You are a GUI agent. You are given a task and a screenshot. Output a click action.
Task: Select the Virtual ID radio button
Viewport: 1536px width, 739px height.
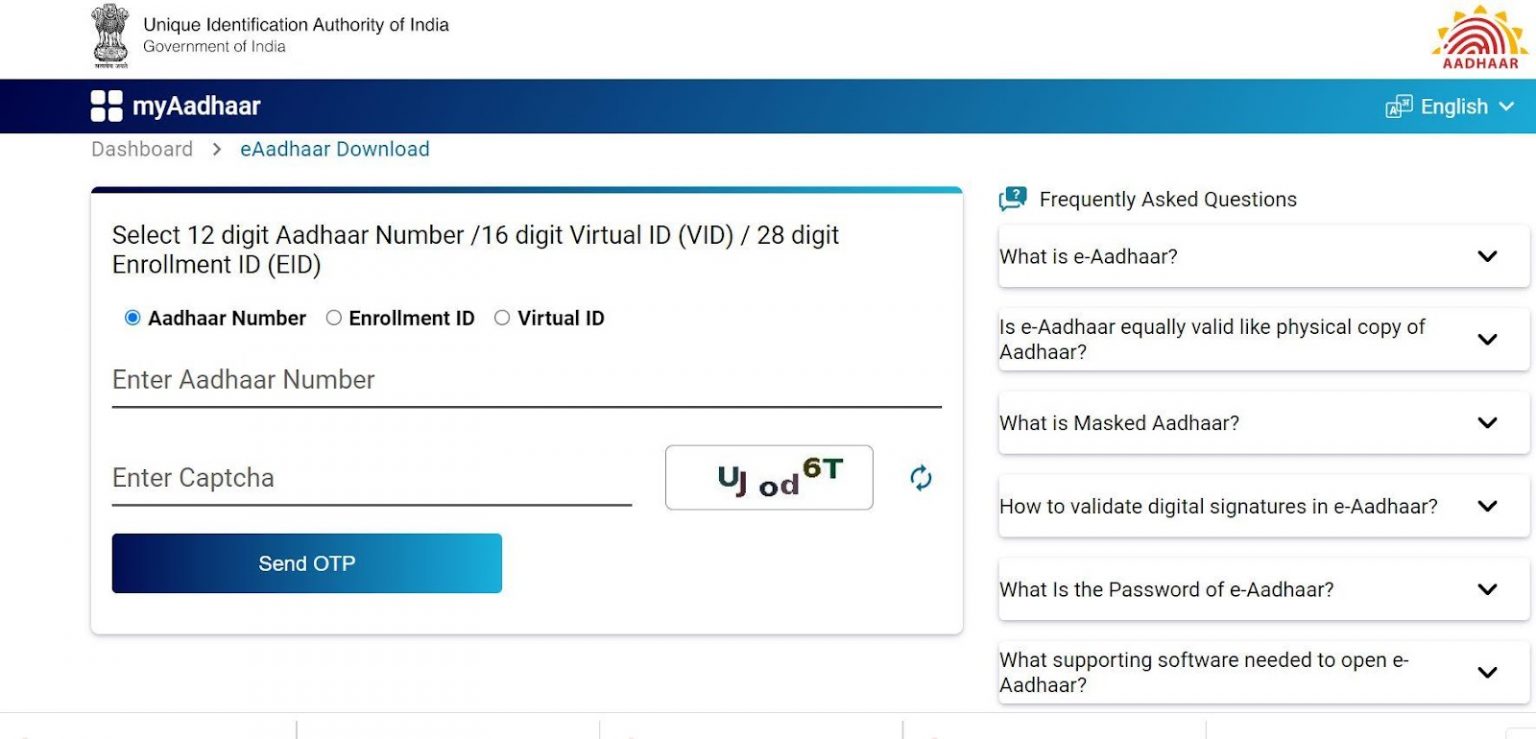tap(502, 317)
